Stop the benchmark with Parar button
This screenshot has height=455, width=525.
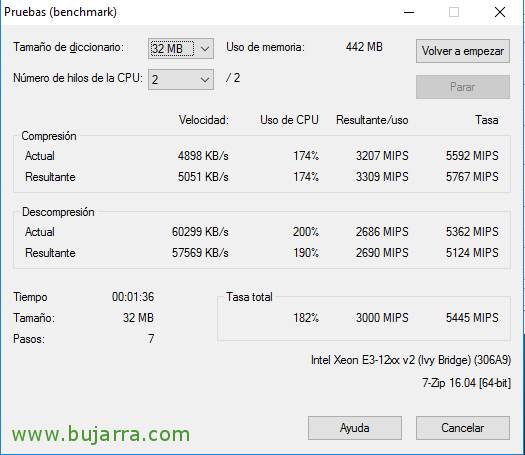click(463, 87)
